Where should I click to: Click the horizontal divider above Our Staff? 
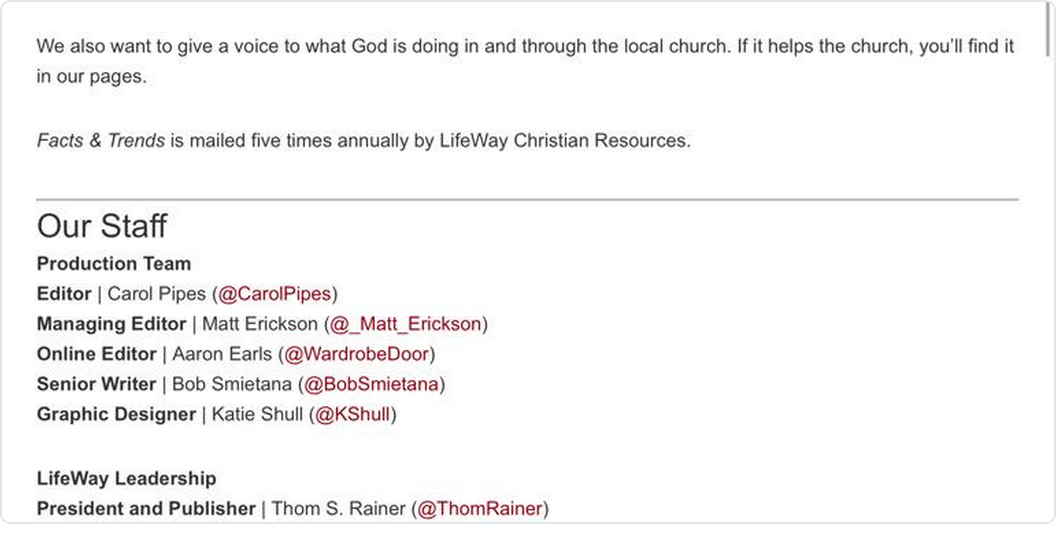pyautogui.click(x=527, y=199)
